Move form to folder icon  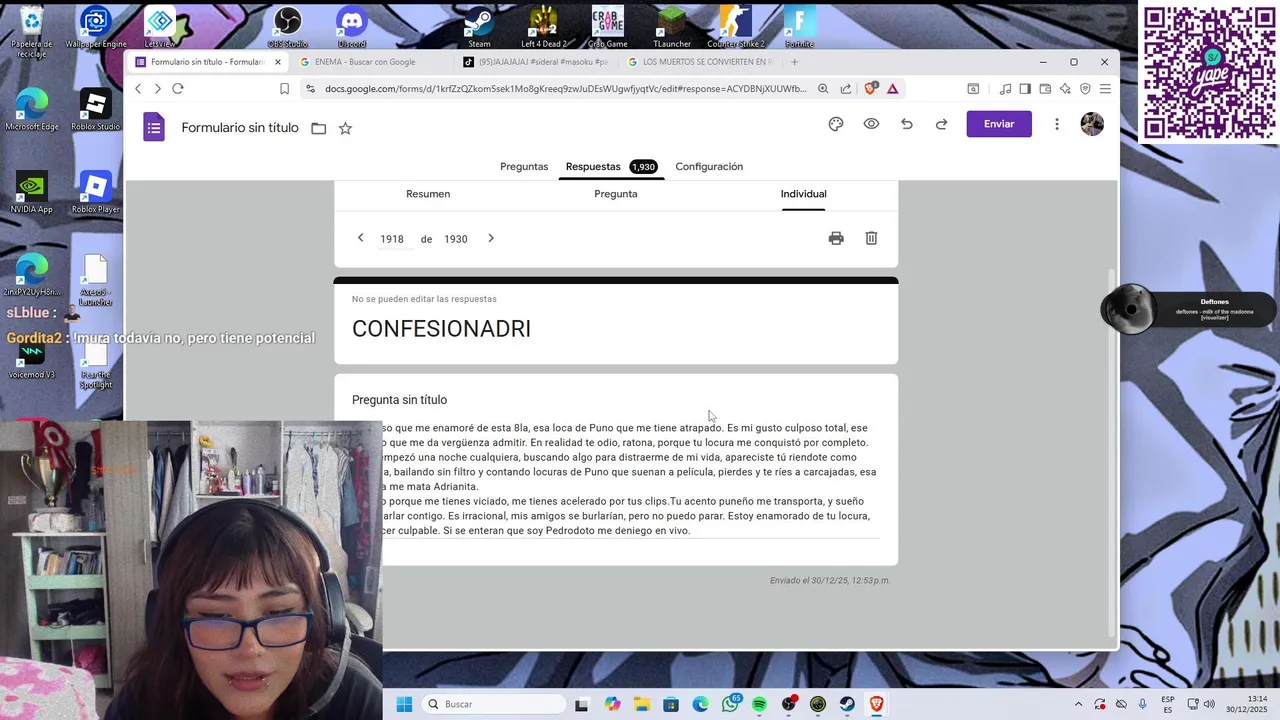pos(318,128)
